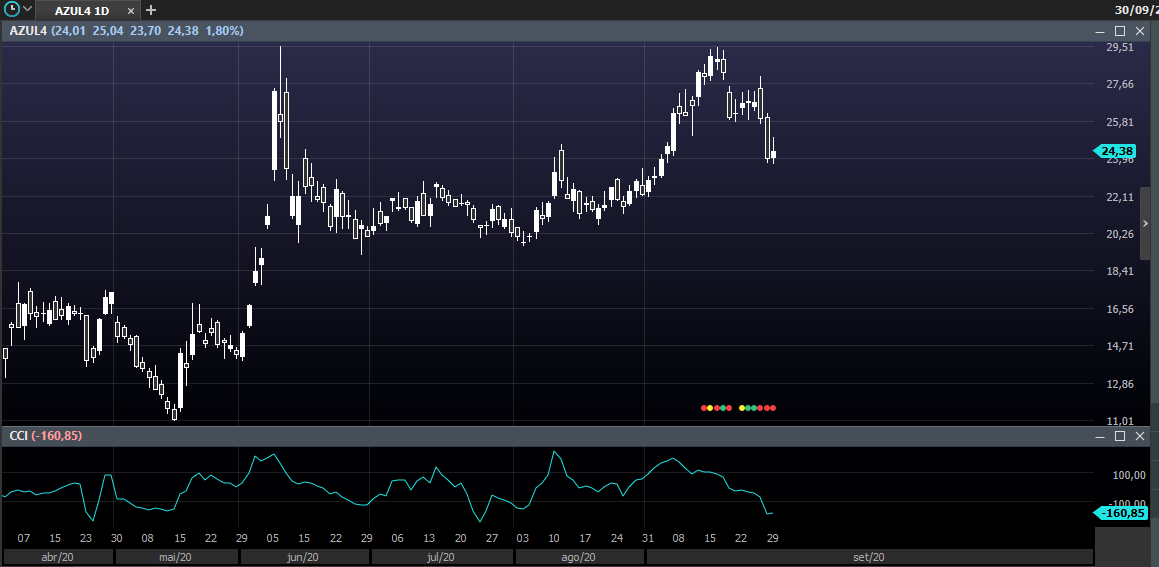Click the clock icon in the tab bar
1159x567 pixels.
click(13, 9)
